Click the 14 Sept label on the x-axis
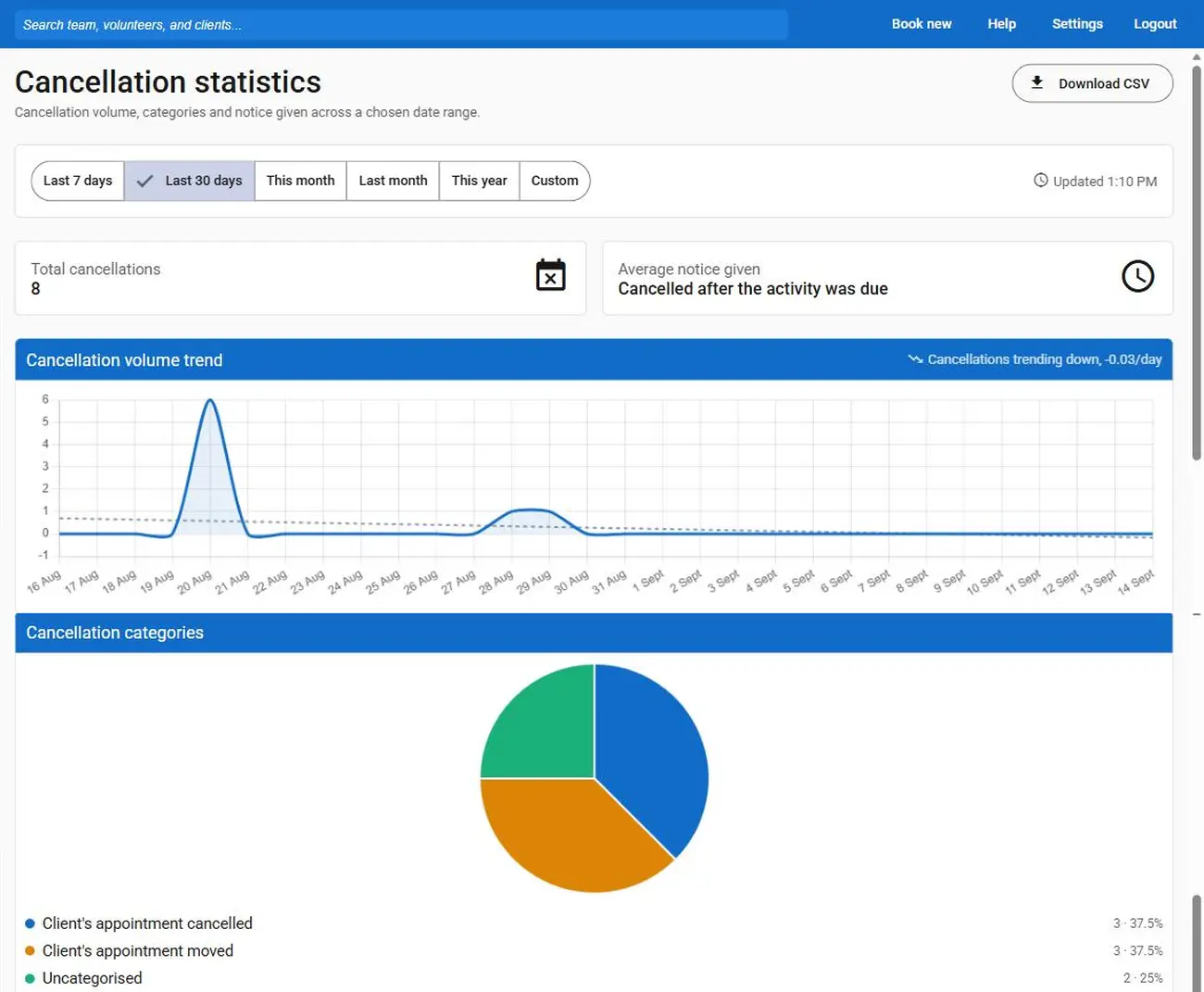The image size is (1204, 992). point(1136,582)
